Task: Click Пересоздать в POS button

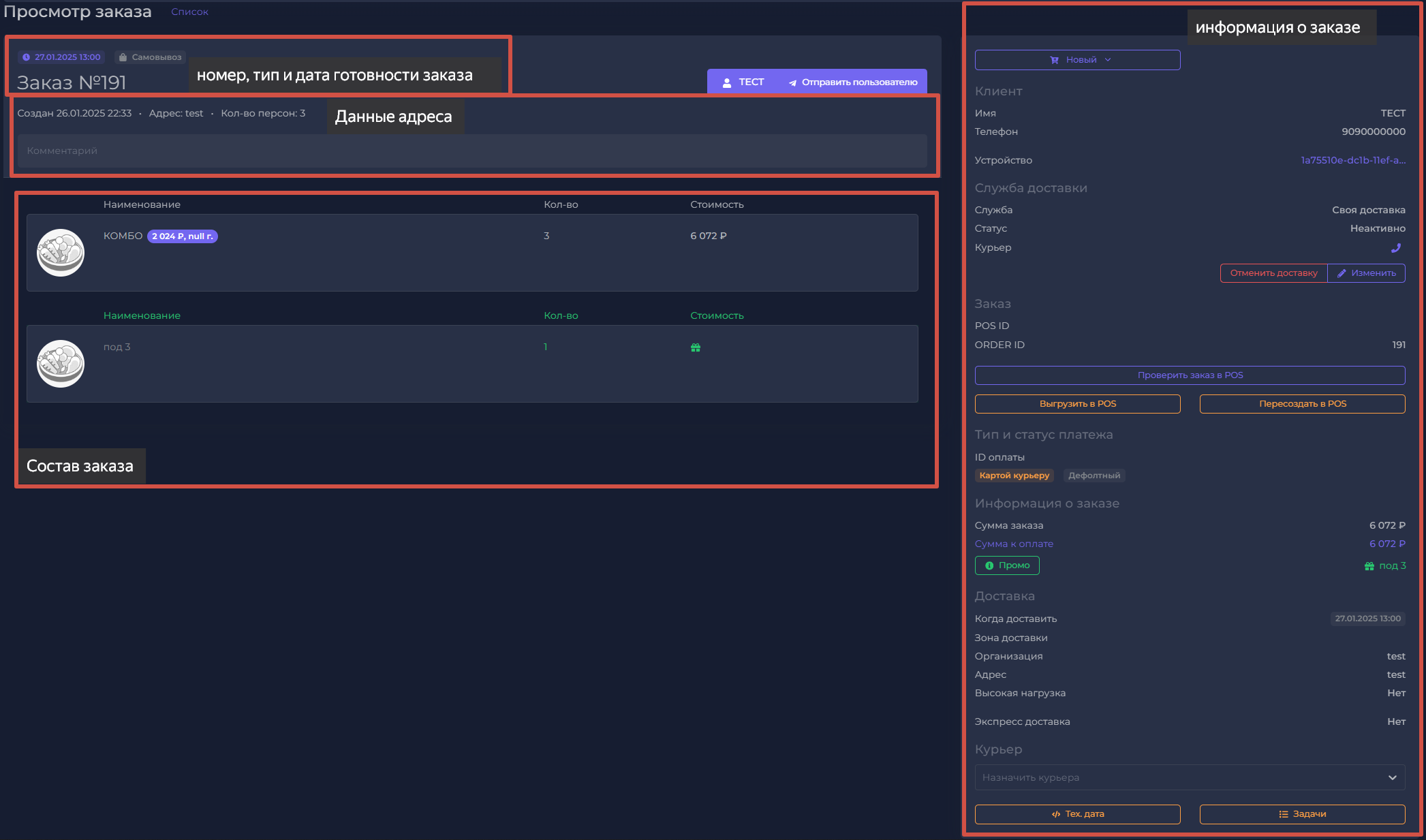Action: (1302, 404)
